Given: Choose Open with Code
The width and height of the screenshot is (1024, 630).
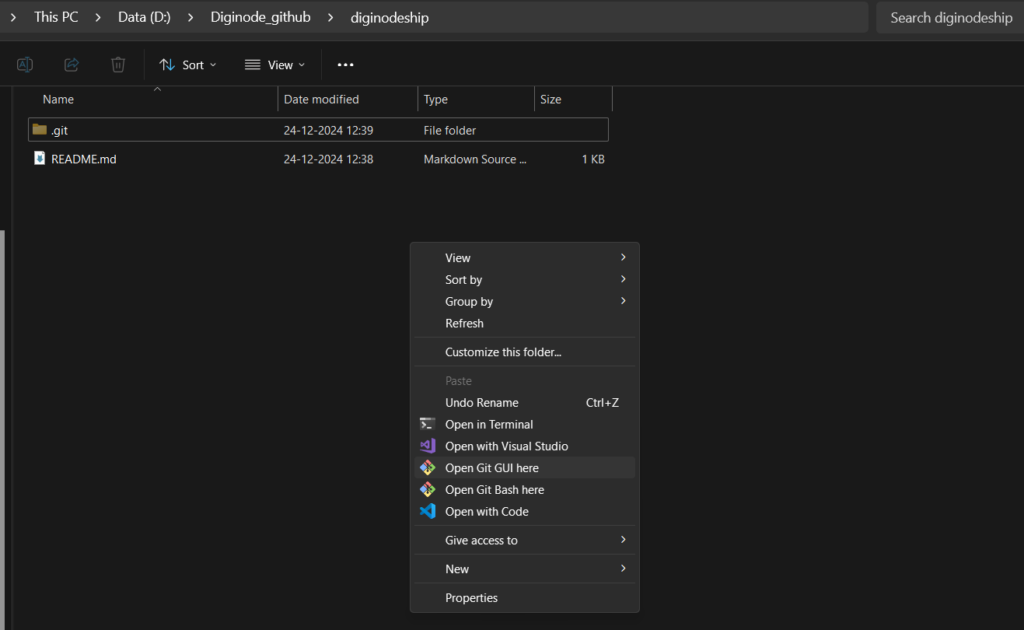Looking at the screenshot, I should [x=489, y=511].
